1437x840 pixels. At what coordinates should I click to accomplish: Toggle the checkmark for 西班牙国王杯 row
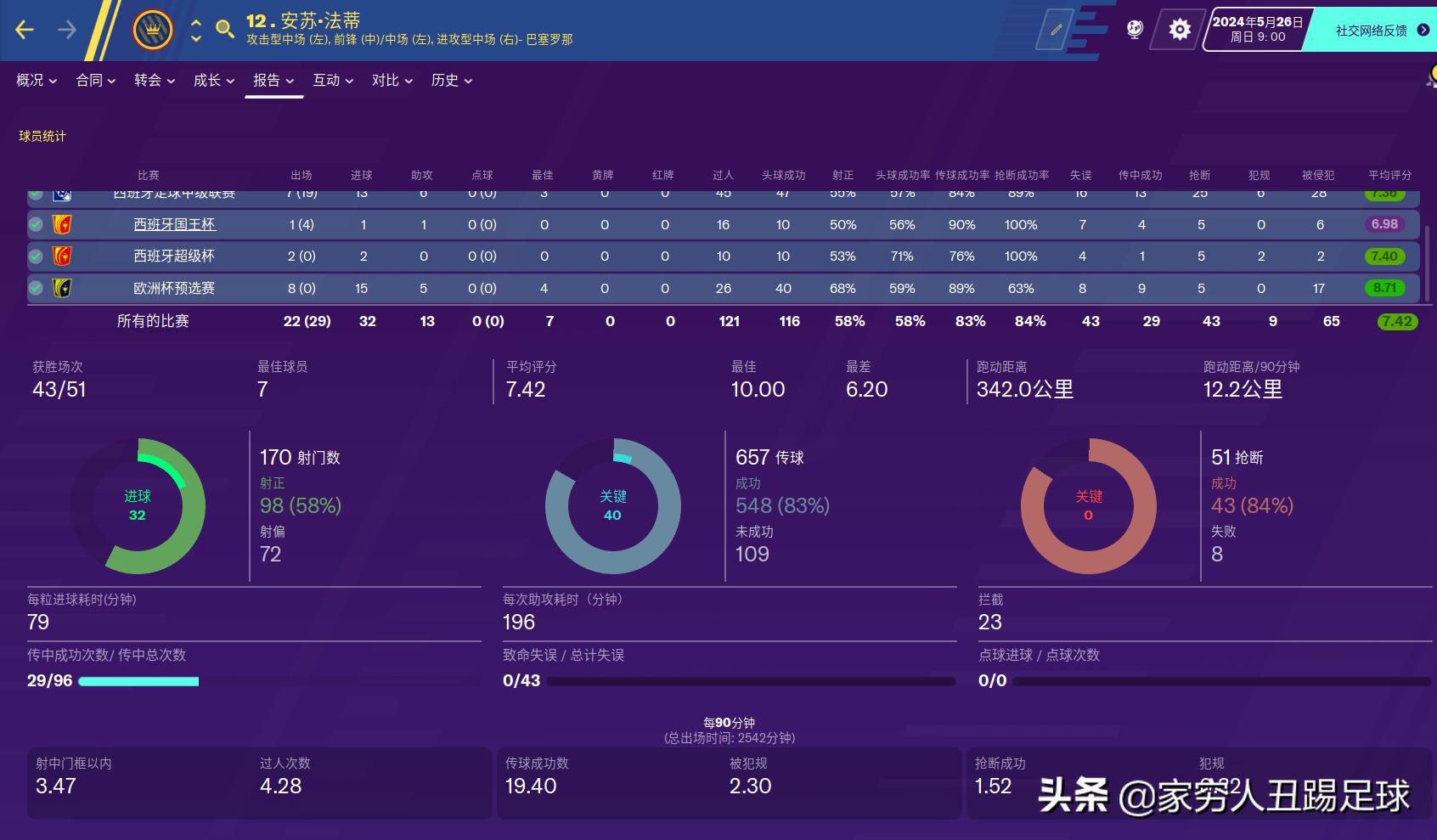[35, 224]
